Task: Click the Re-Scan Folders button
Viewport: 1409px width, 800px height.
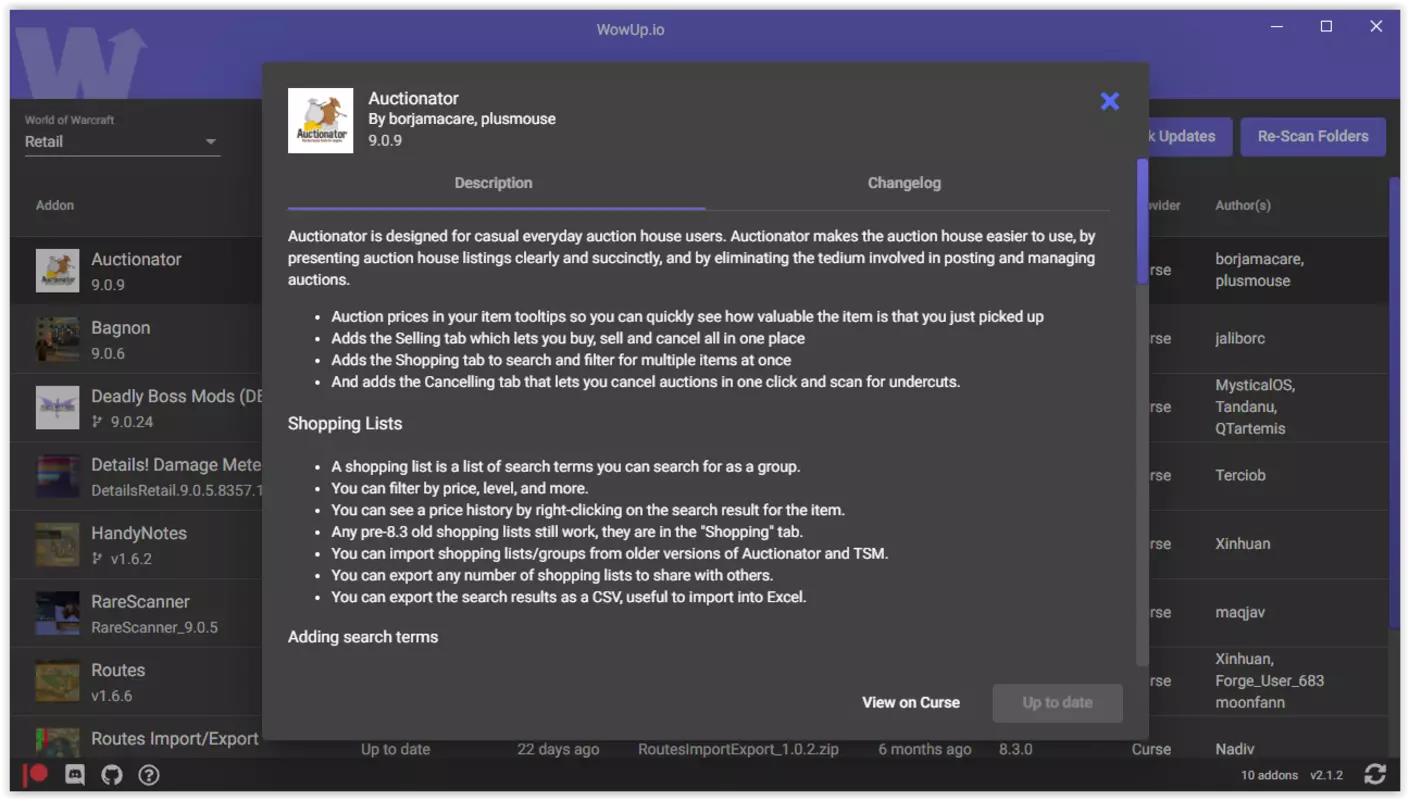Action: pyautogui.click(x=1313, y=137)
